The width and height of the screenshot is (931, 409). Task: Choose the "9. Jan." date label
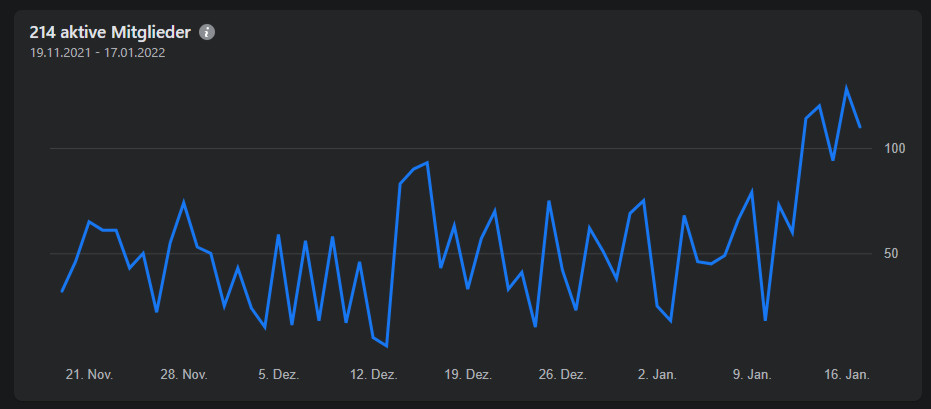coord(751,375)
